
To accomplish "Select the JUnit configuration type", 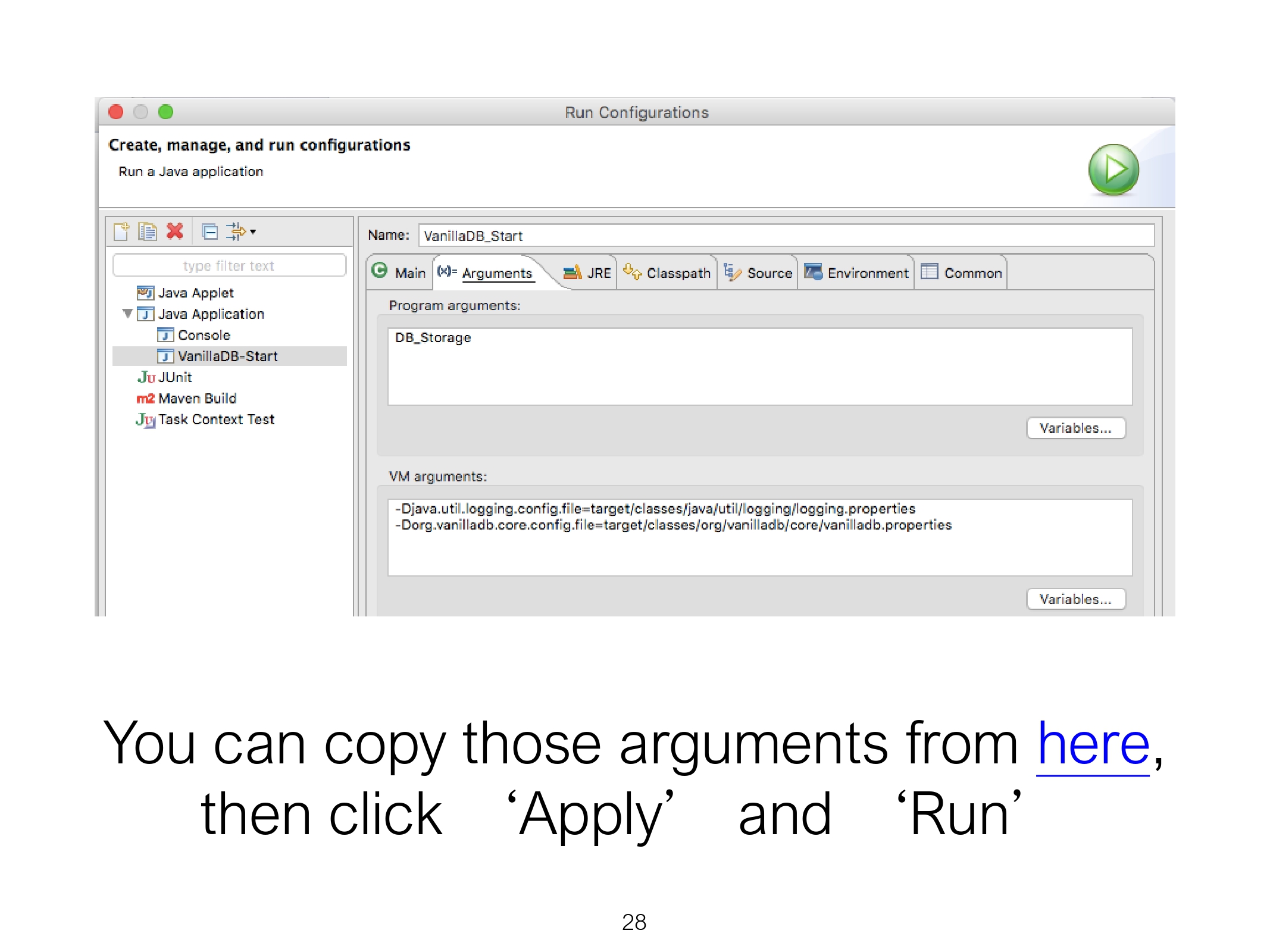I will pyautogui.click(x=174, y=377).
